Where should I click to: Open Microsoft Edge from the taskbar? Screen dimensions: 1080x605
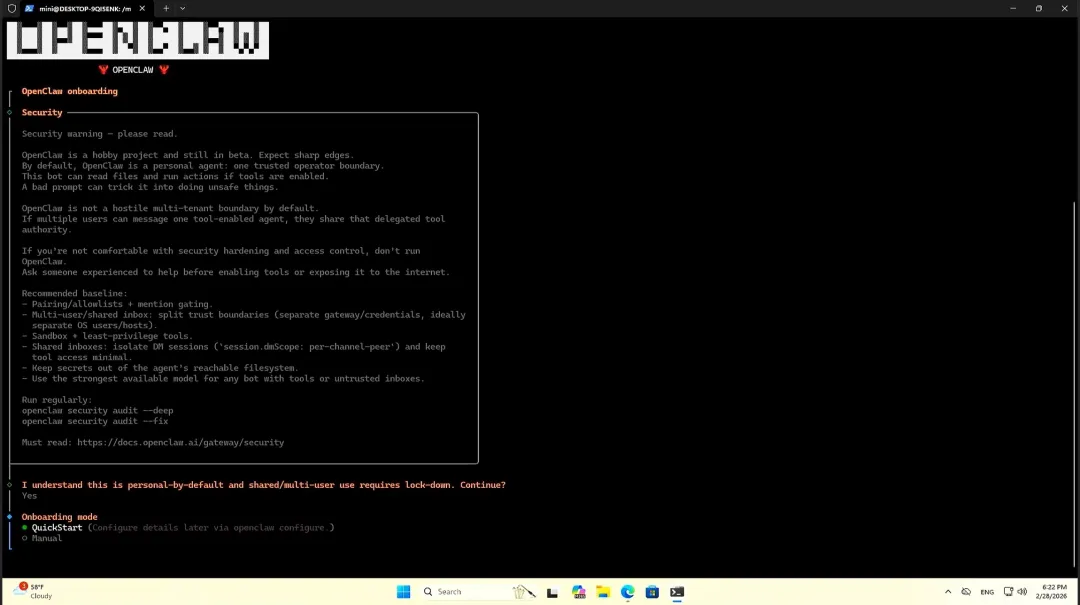click(627, 592)
